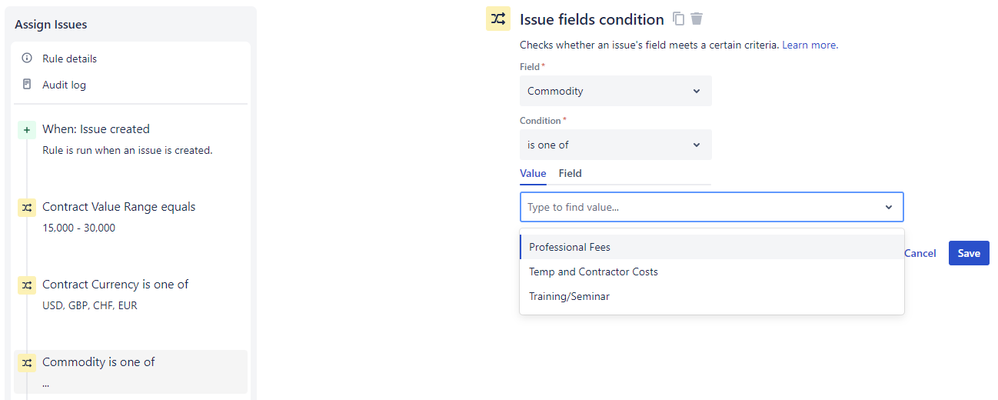The width and height of the screenshot is (998, 400).
Task: Choose Professional Fees from the list
Action: click(x=570, y=247)
